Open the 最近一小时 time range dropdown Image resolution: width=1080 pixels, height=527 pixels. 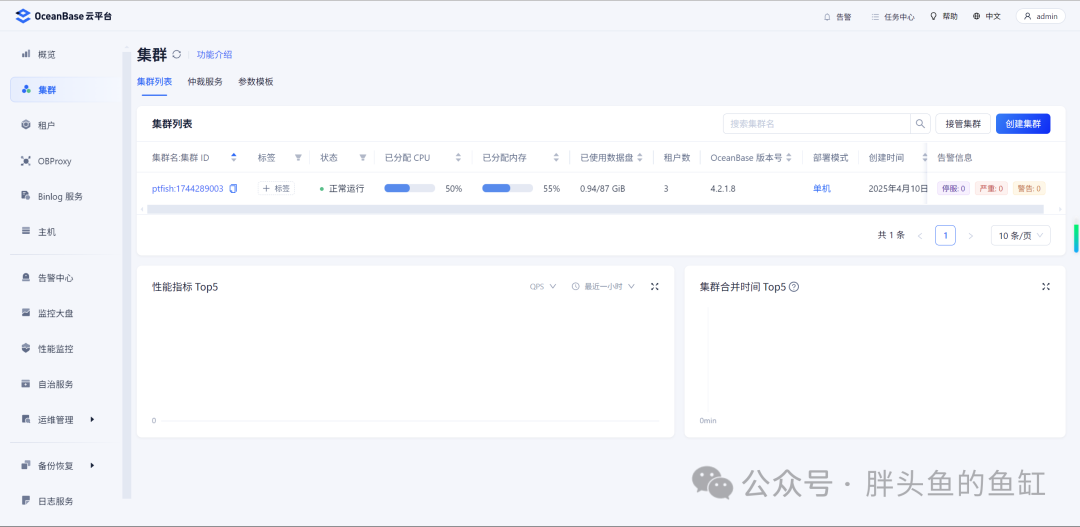click(x=603, y=287)
